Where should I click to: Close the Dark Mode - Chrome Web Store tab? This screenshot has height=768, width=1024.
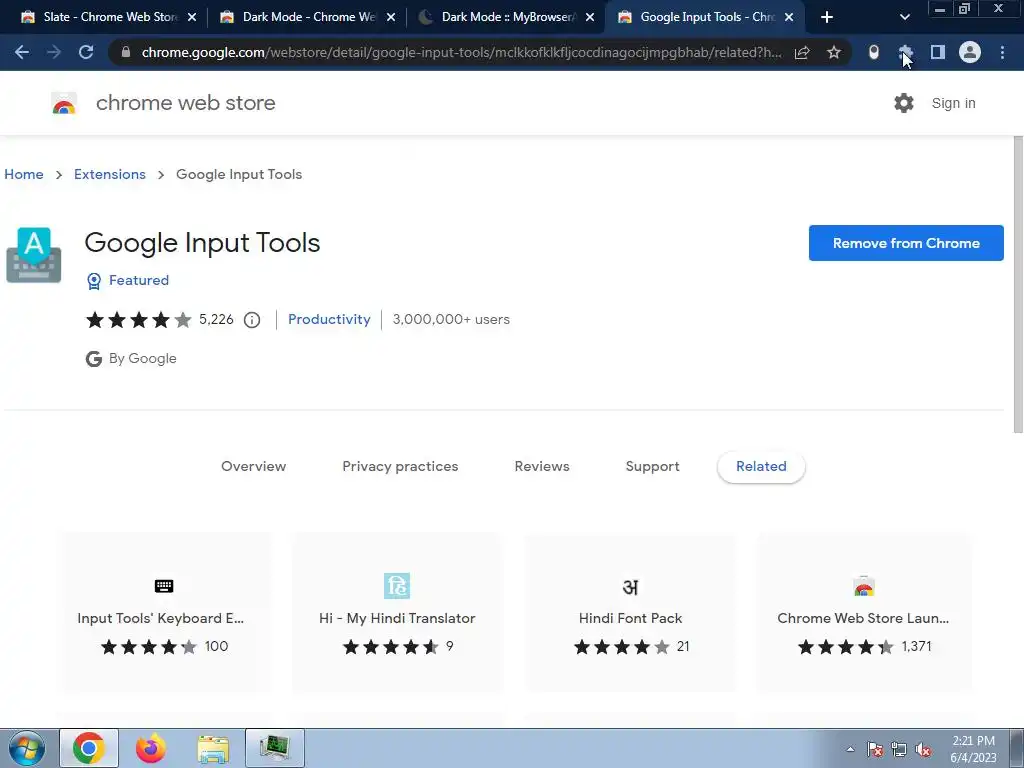point(391,17)
